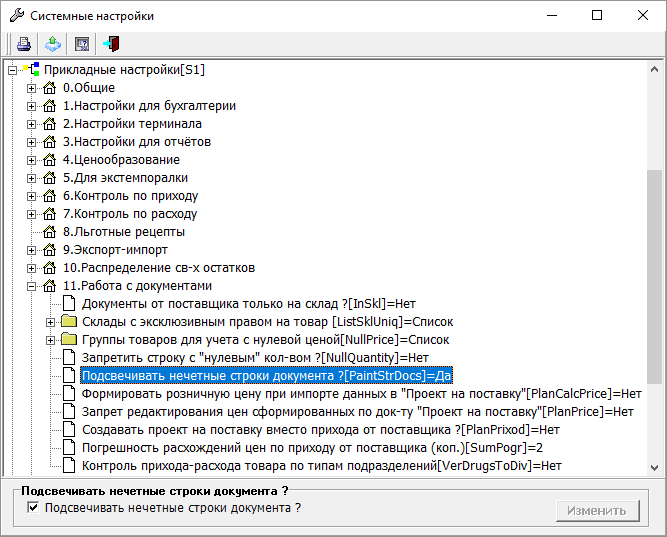Expand Склады с эксклюзивным правом list
Image resolution: width=667 pixels, height=537 pixels.
[x=50, y=322]
